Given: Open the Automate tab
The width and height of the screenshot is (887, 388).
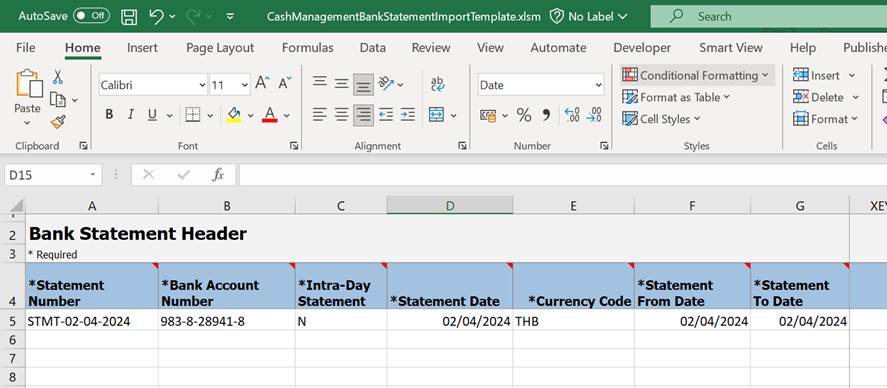Looking at the screenshot, I should point(558,48).
